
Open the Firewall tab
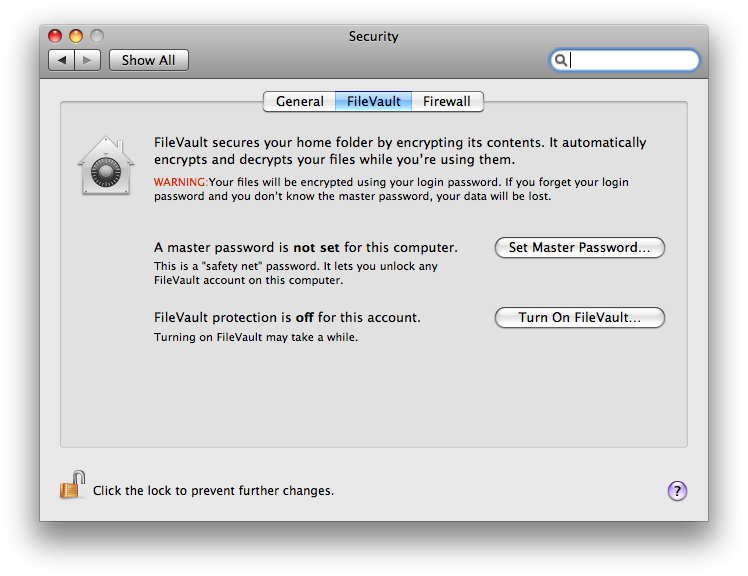point(447,101)
